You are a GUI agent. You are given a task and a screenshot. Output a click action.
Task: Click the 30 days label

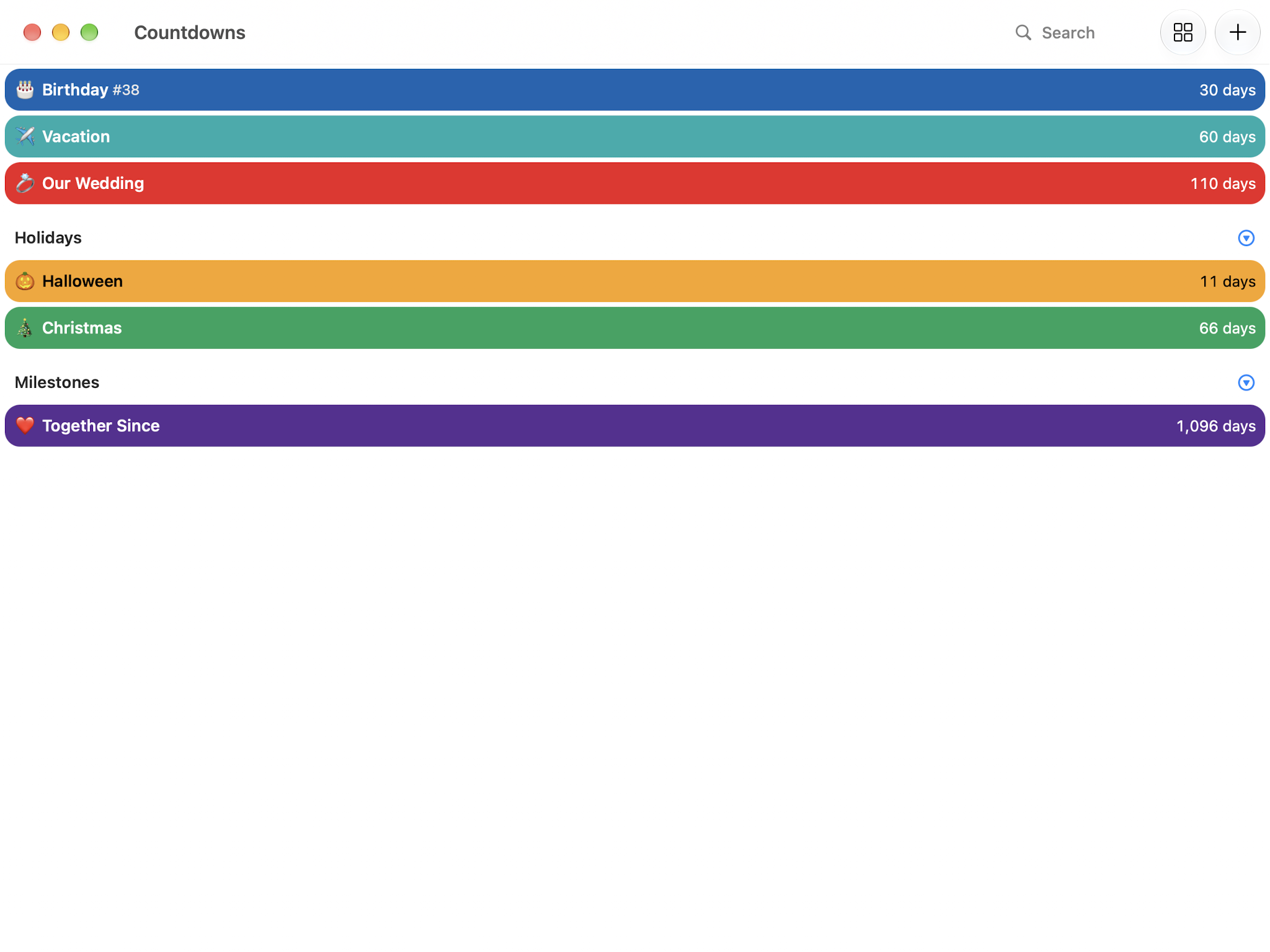[1227, 90]
